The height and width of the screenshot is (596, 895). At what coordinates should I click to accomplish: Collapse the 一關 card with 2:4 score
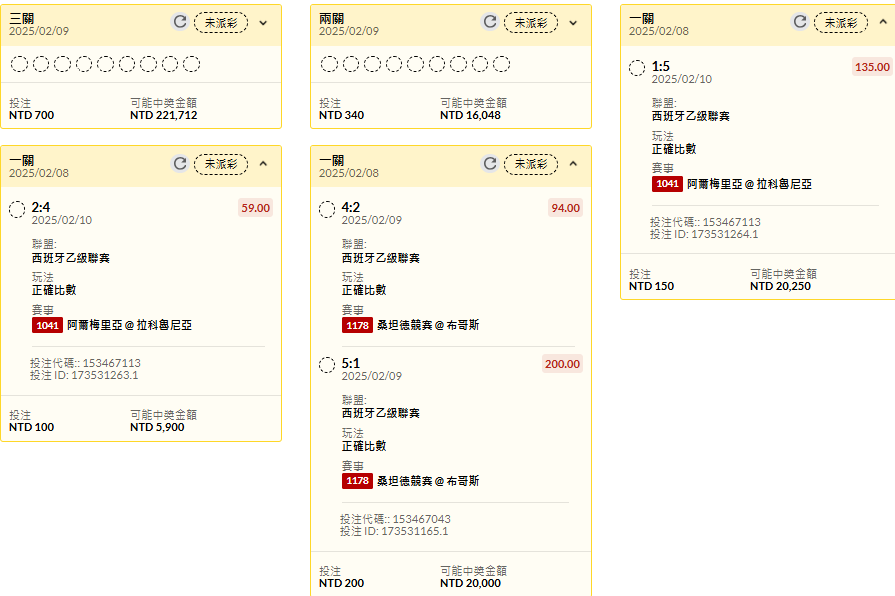coord(263,164)
